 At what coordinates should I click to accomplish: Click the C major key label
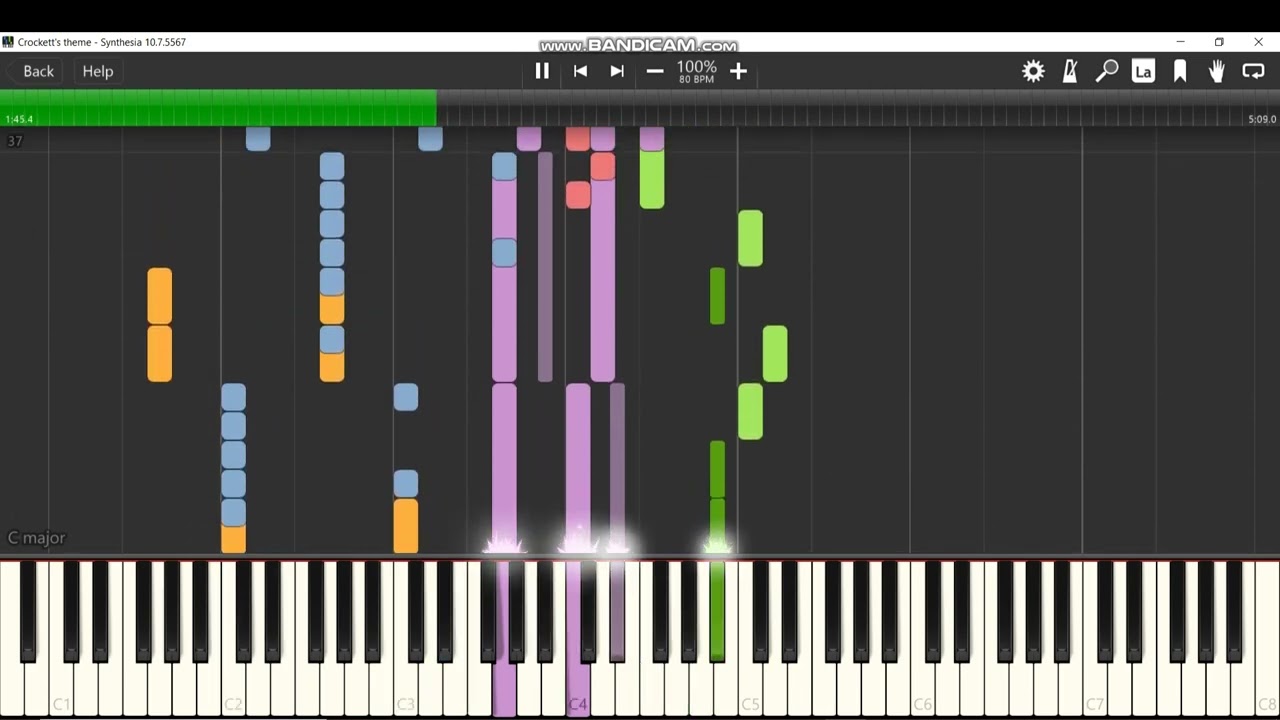tap(37, 538)
